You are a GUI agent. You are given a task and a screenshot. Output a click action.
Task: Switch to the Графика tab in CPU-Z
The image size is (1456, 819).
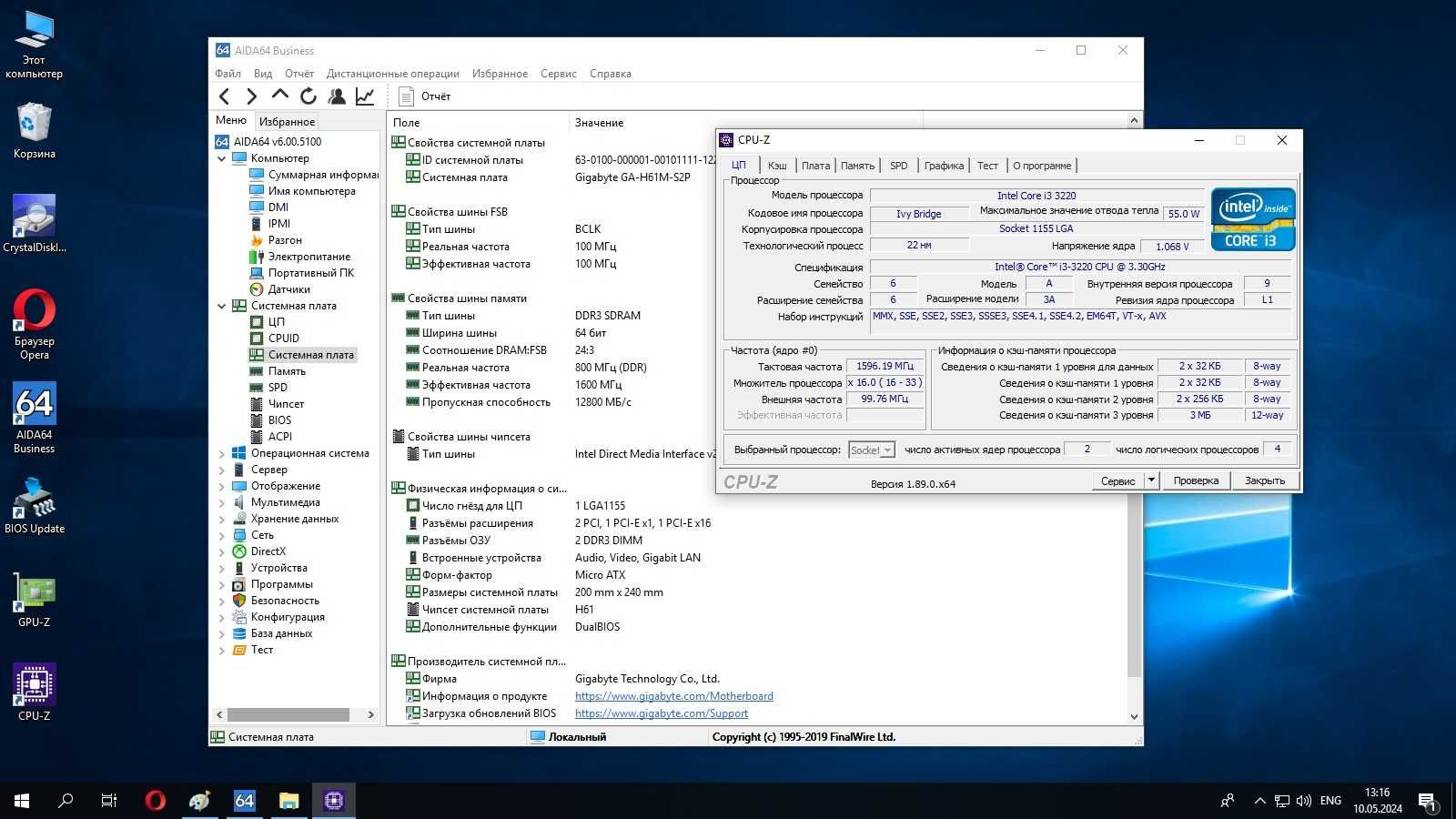click(944, 166)
